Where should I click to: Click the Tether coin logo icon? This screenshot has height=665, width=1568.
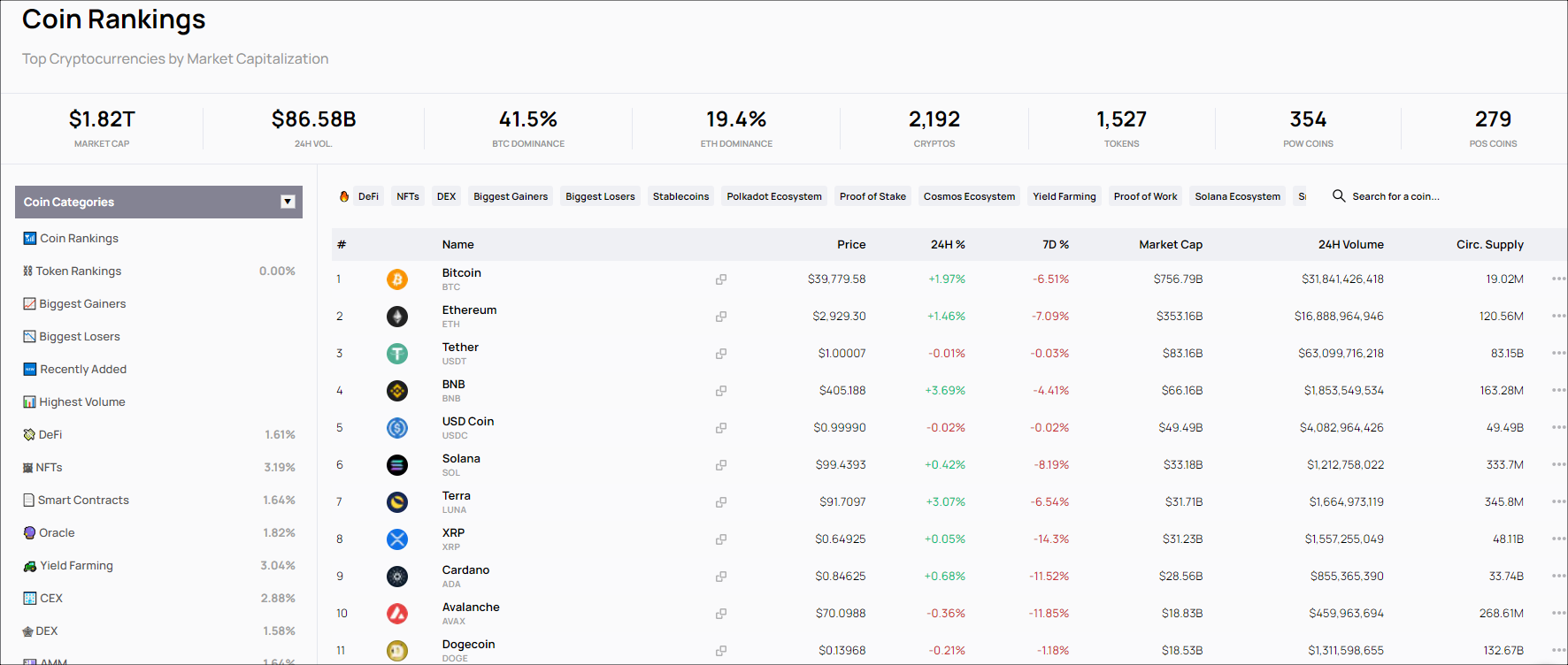pos(397,354)
